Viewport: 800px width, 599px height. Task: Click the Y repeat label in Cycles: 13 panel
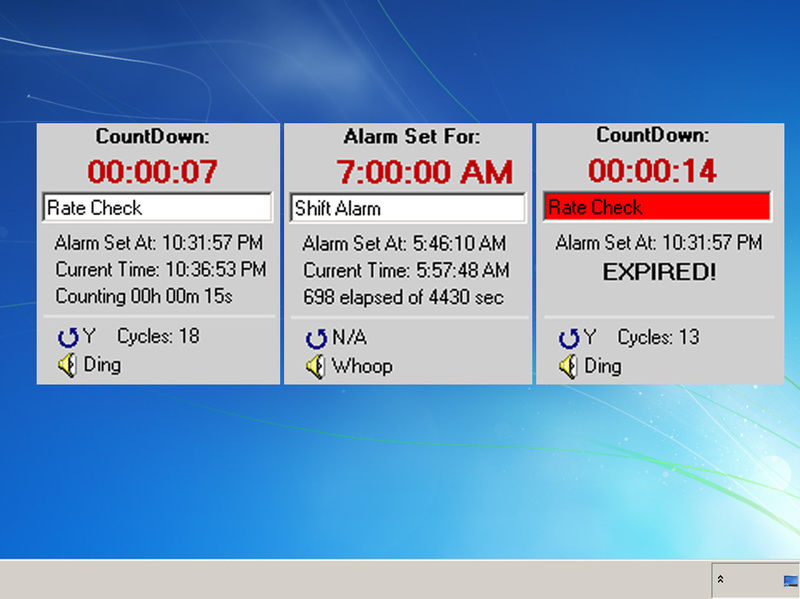pyautogui.click(x=590, y=337)
